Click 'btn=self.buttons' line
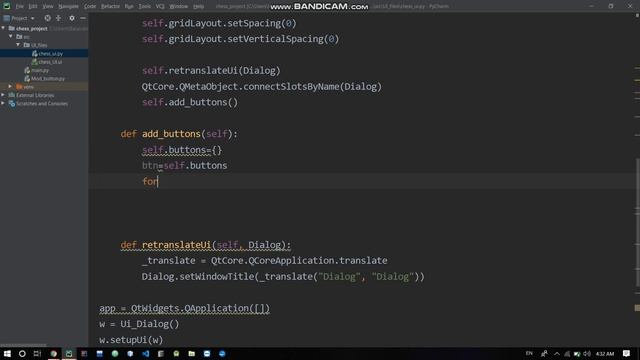Viewport: 640px width, 360px height. pos(184,166)
